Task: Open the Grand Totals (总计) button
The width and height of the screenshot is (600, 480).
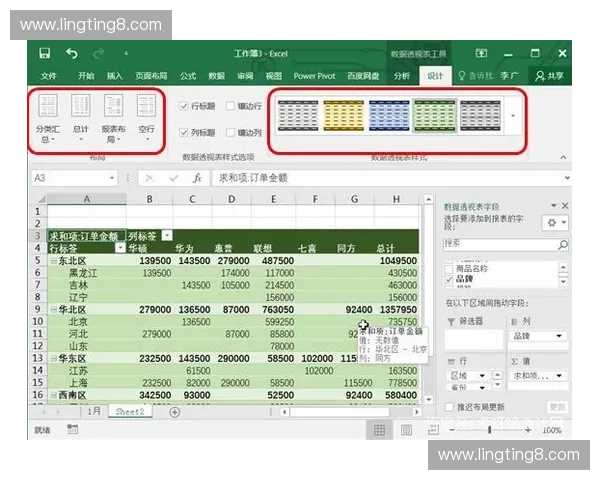Action: (81, 119)
